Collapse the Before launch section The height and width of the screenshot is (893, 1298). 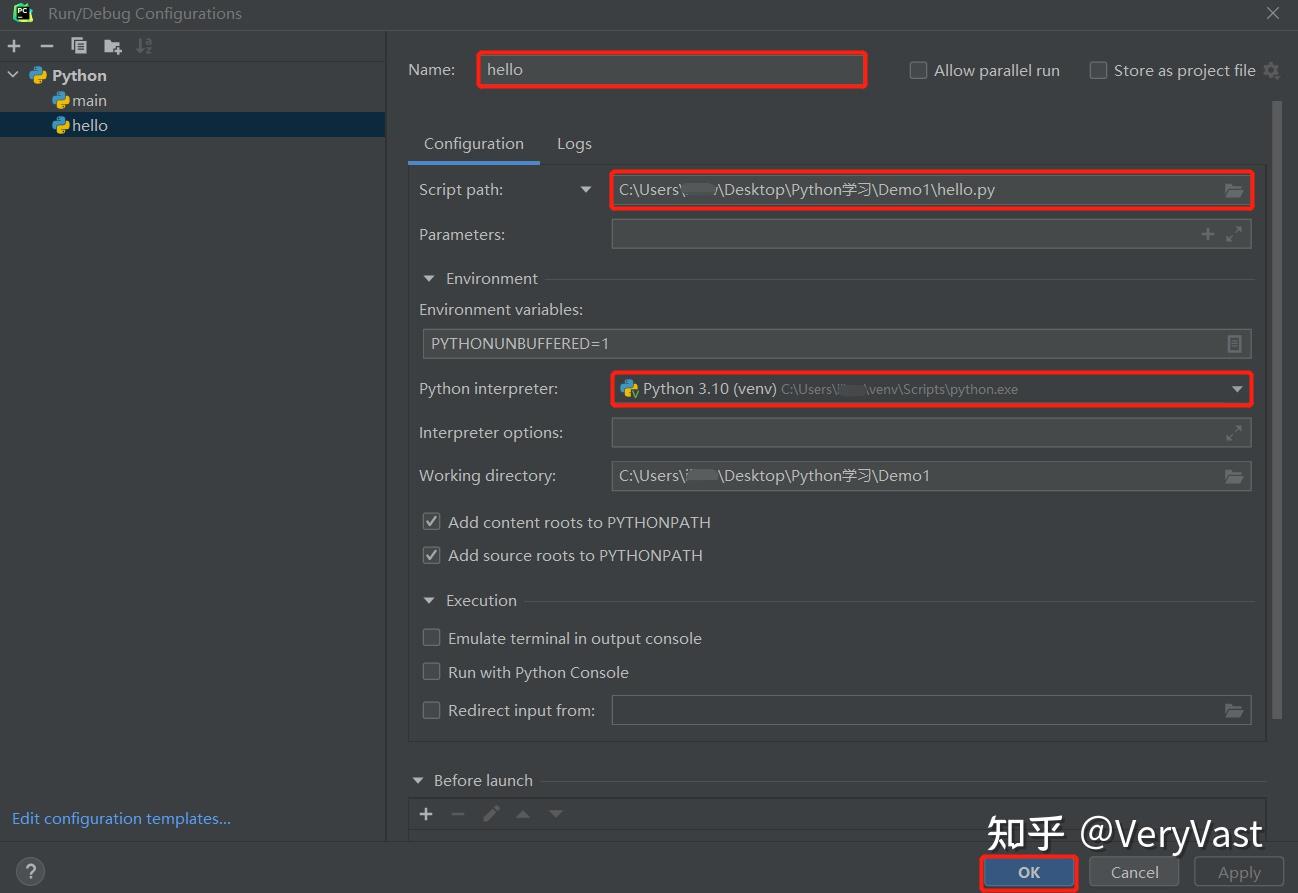click(x=417, y=780)
